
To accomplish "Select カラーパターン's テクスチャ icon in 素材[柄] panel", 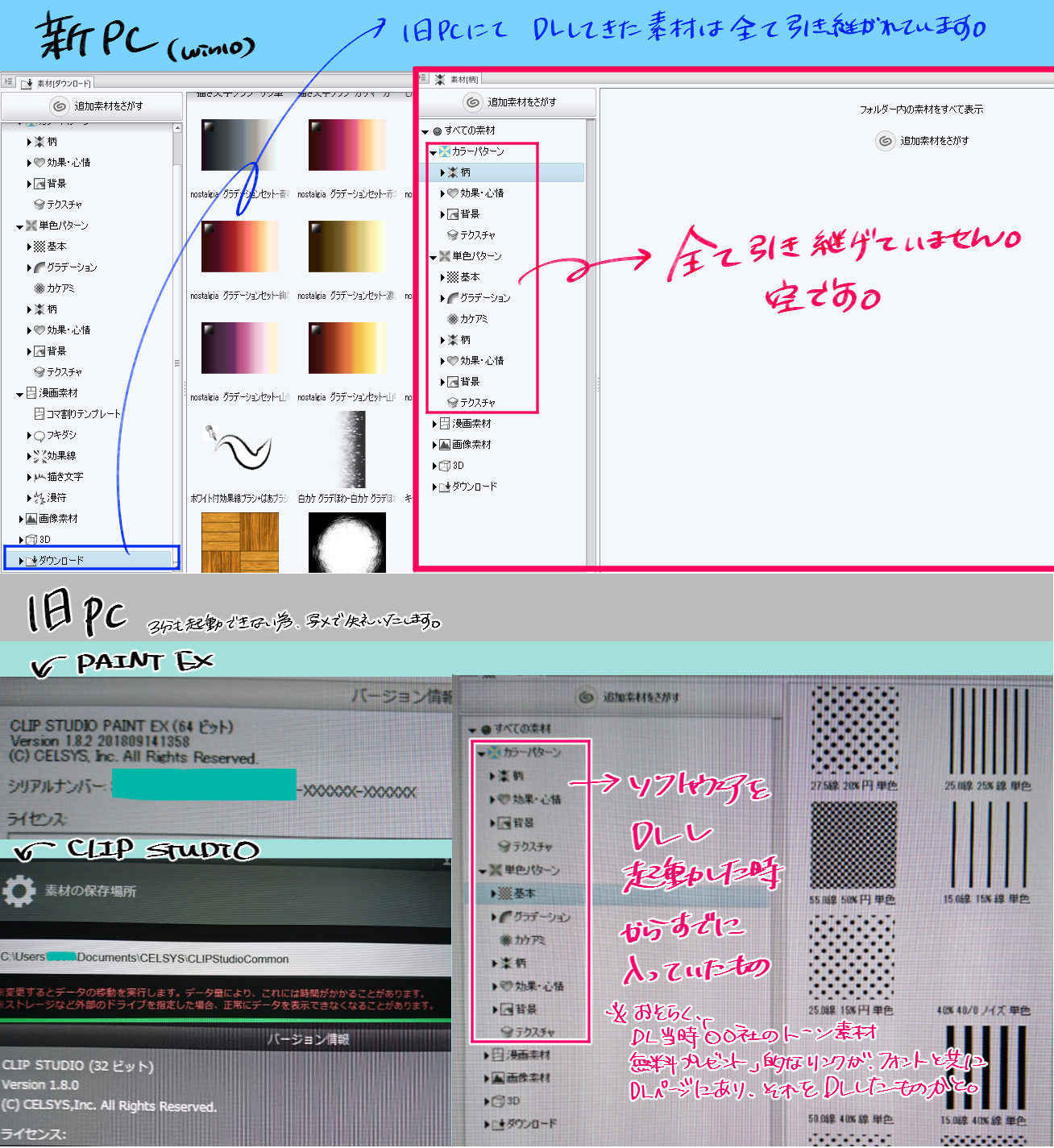I will 453,235.
